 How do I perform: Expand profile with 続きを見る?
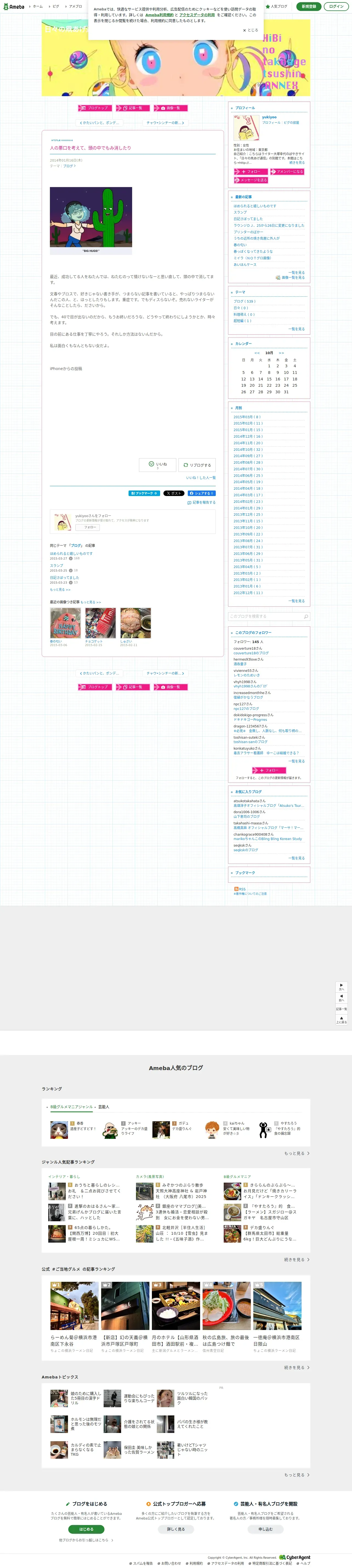click(297, 162)
